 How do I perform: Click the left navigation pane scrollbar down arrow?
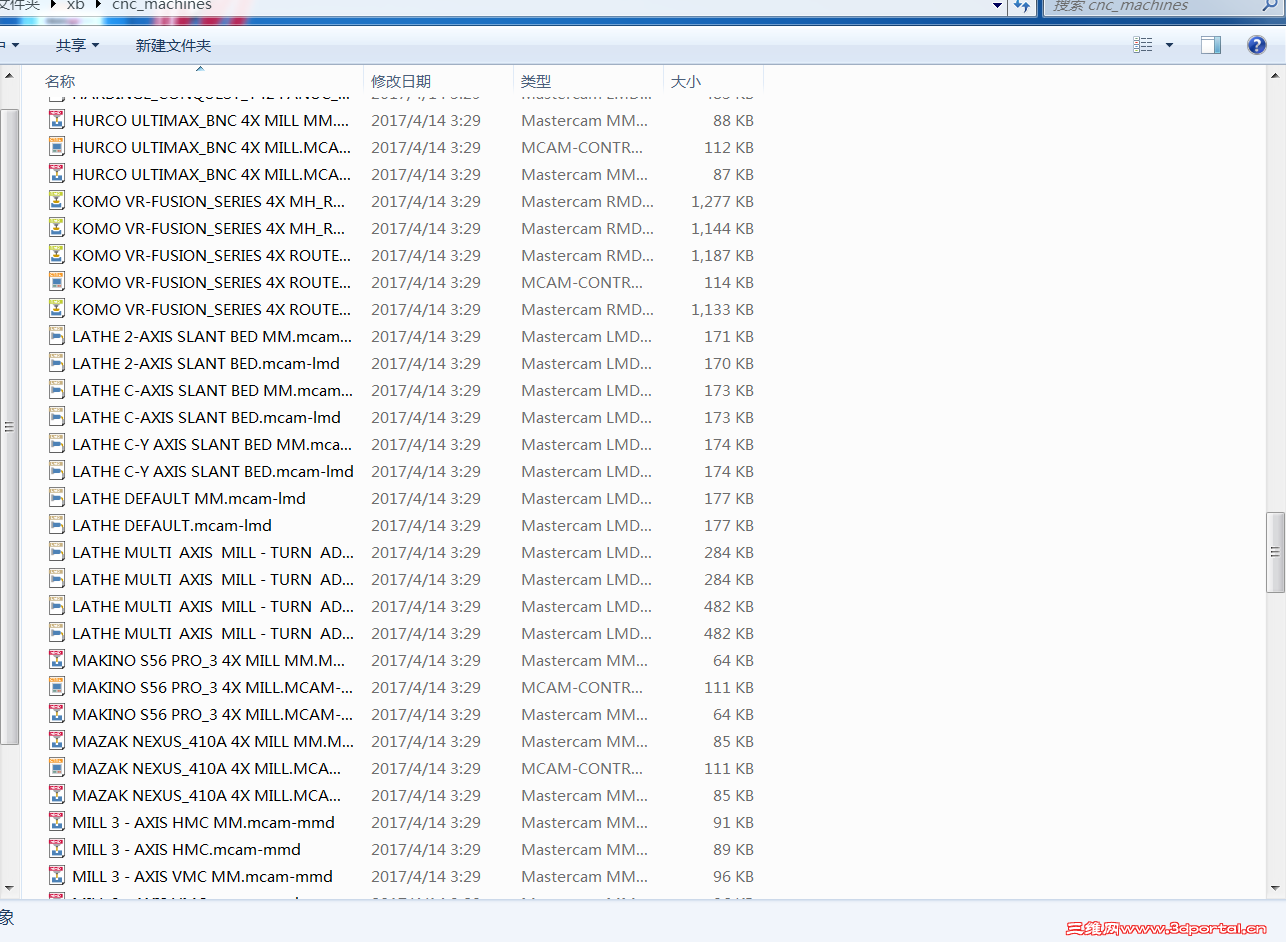click(9, 888)
